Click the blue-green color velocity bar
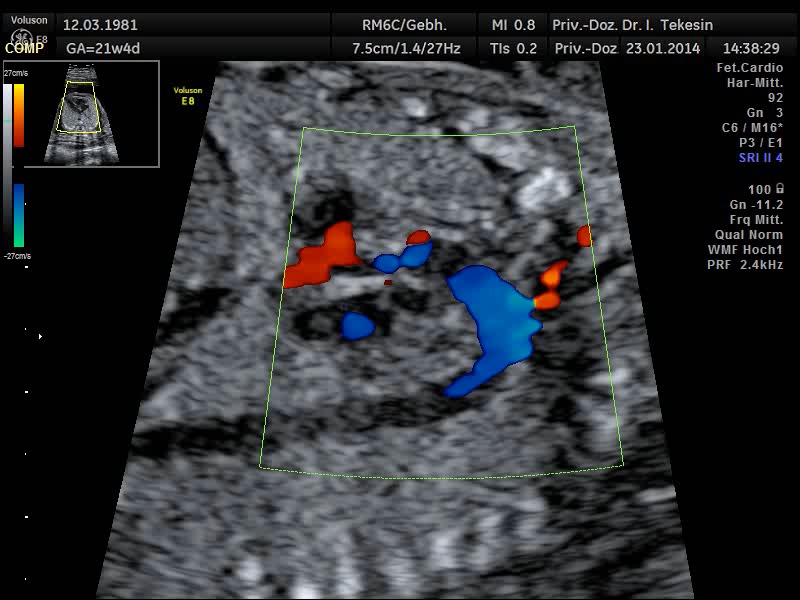Image resolution: width=800 pixels, height=600 pixels. tap(19, 215)
